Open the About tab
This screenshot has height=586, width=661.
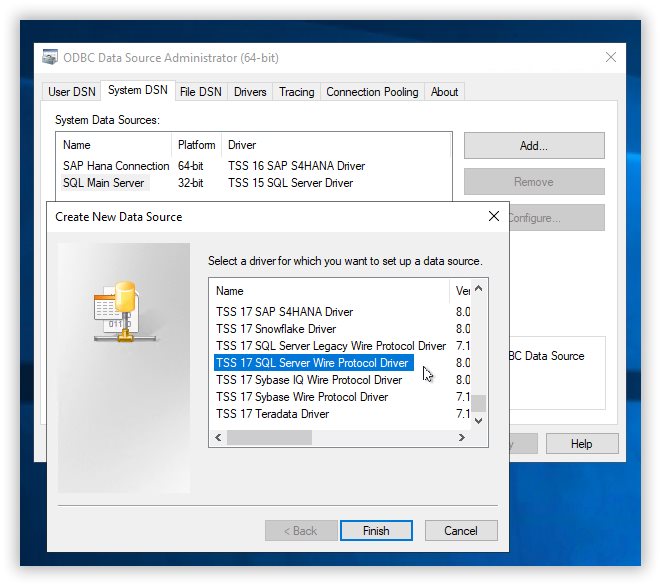(444, 92)
